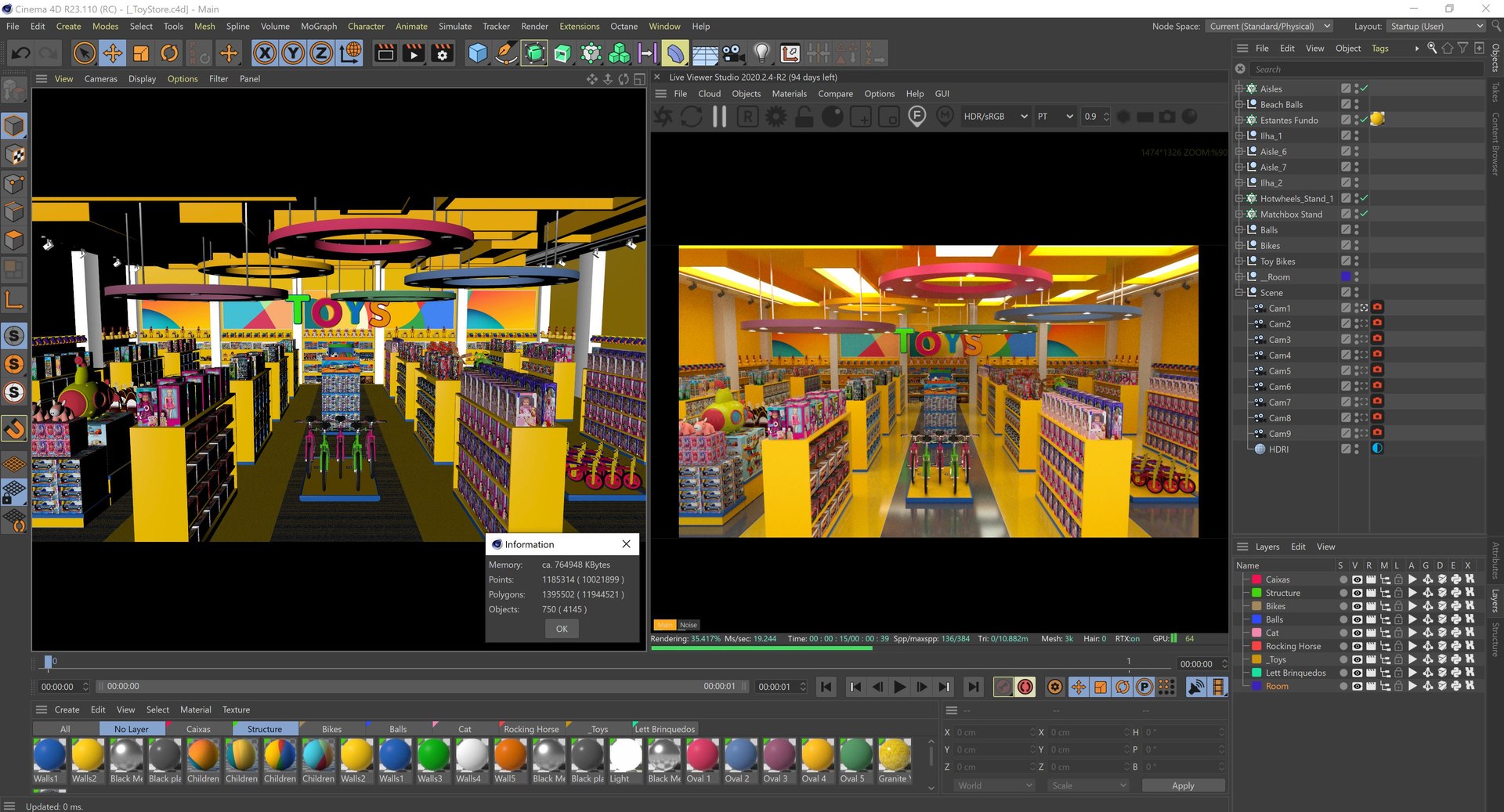Viewport: 1504px width, 812px height.
Task: Toggle the Autokeying button in timeline controls
Action: (1025, 687)
